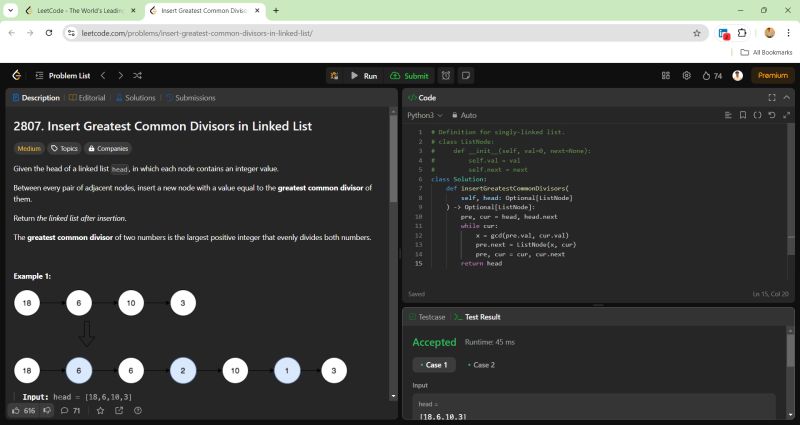
Task: Favorite the problem with star icon
Action: [100, 410]
